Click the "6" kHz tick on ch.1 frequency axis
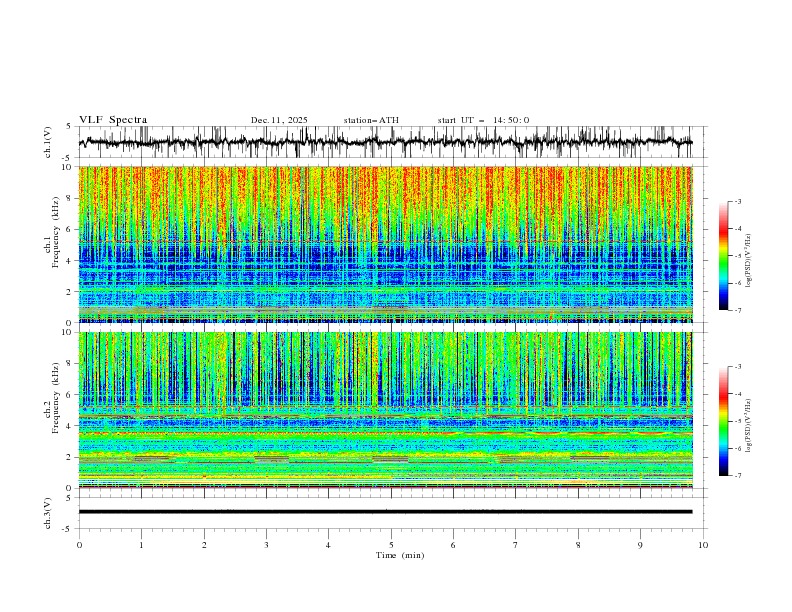 [x=71, y=229]
